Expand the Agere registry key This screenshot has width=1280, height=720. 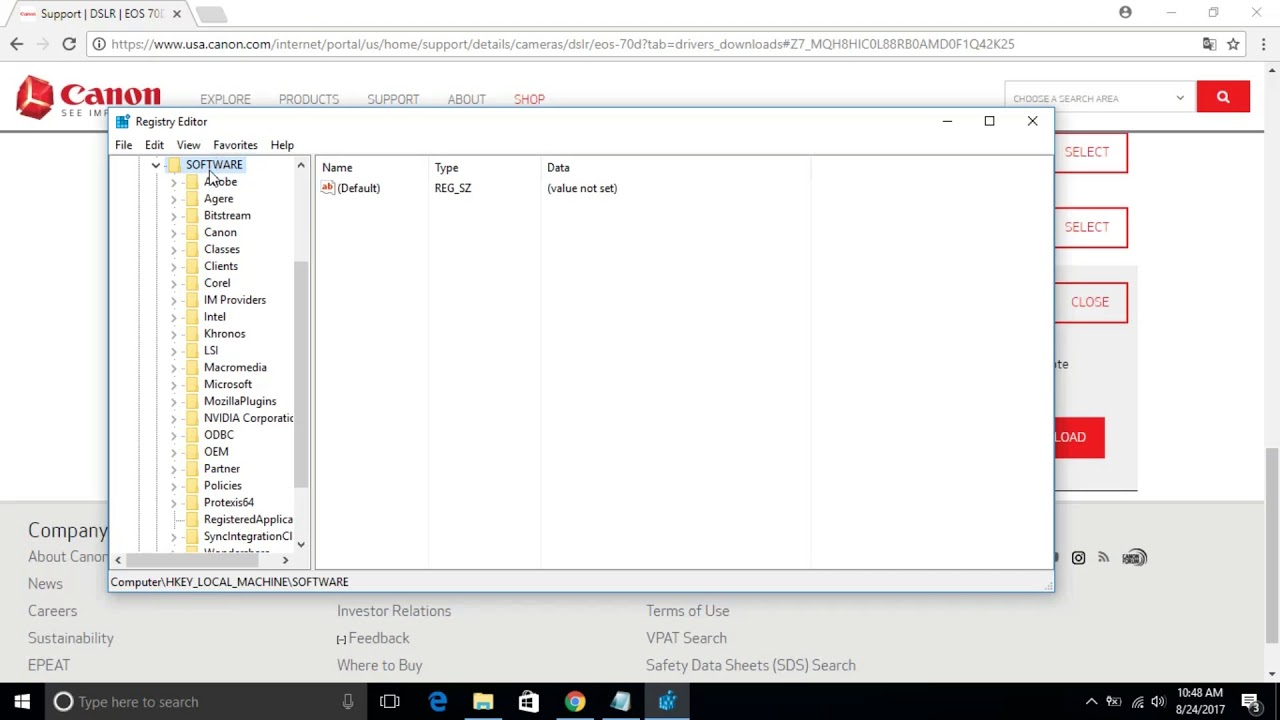174,199
